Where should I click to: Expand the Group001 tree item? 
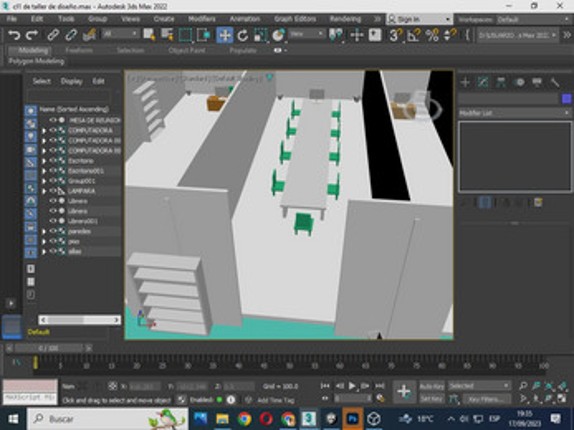click(x=44, y=181)
